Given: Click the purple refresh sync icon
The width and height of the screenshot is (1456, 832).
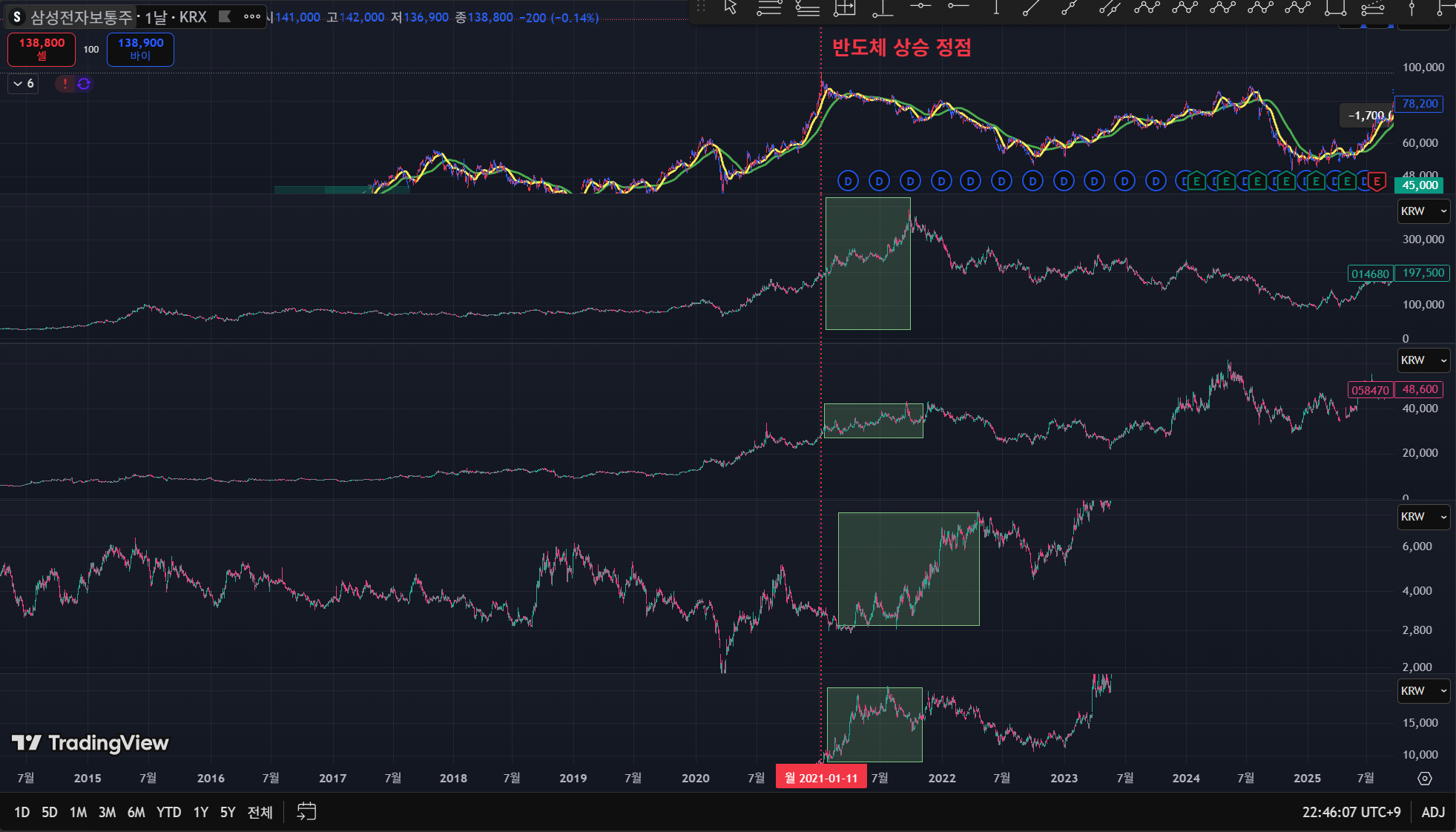Looking at the screenshot, I should click(84, 84).
